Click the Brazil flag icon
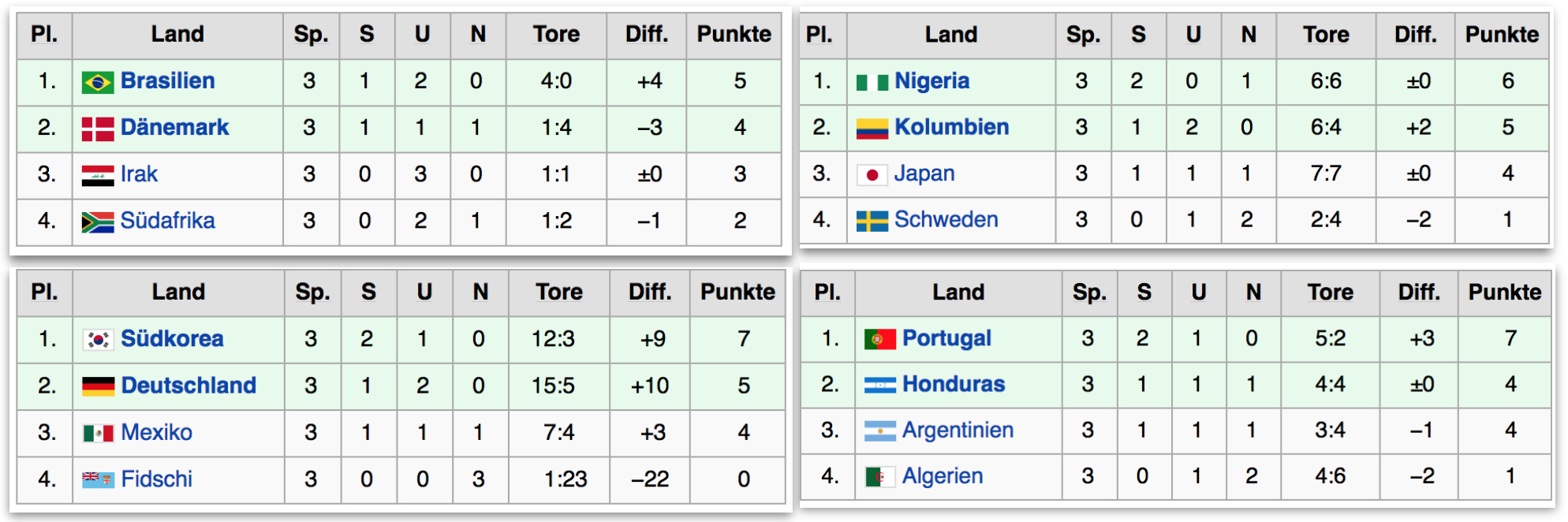The image size is (1568, 522). coord(98,82)
